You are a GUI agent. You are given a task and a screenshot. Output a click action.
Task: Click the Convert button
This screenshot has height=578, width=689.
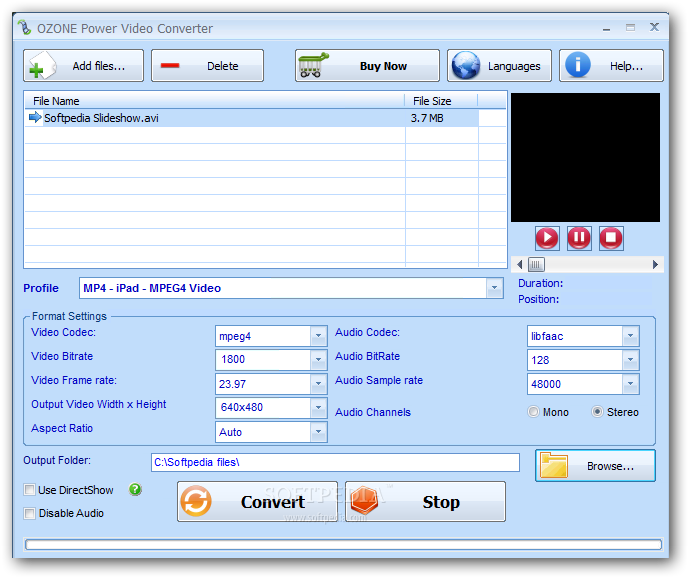coord(257,502)
